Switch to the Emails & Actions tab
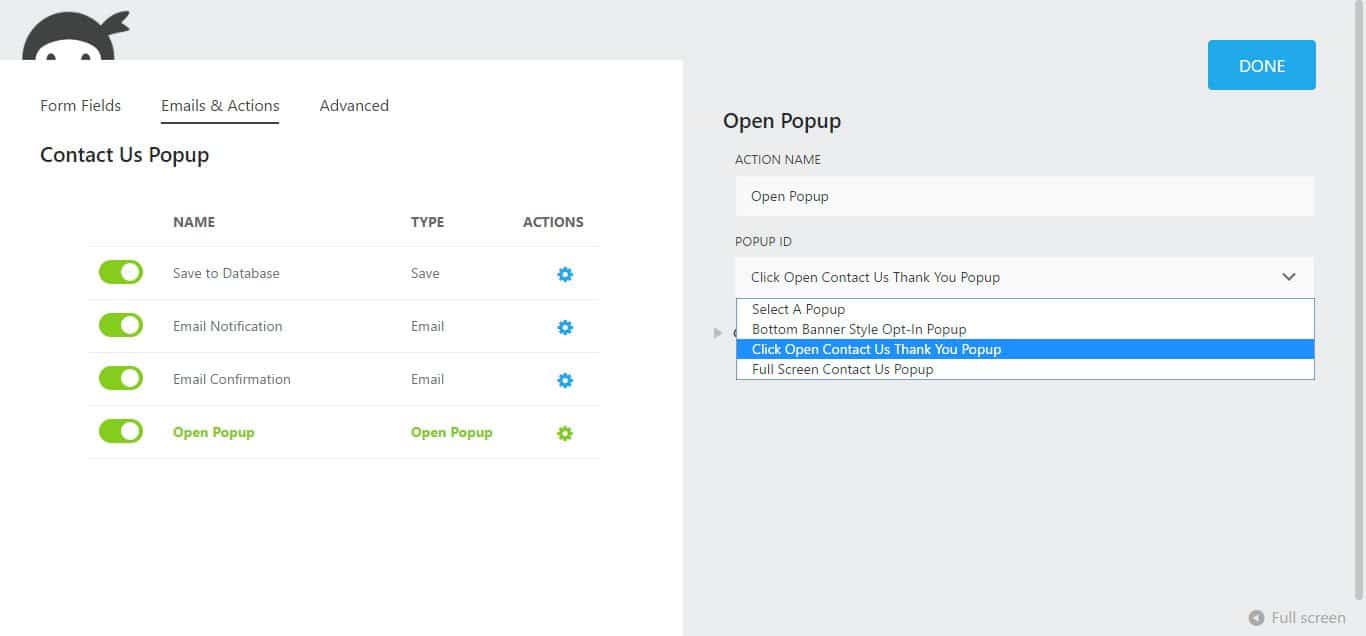 coord(219,105)
